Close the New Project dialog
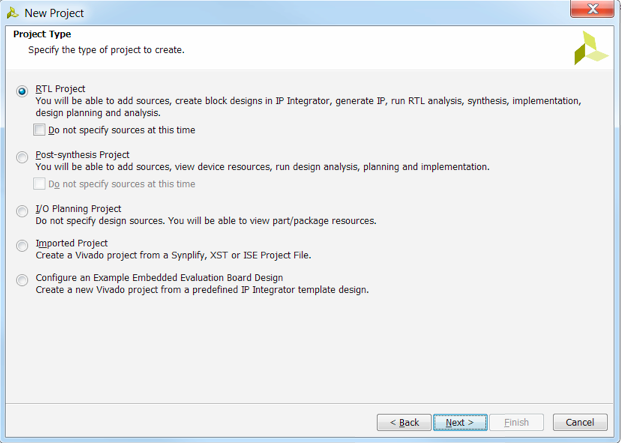Screen dimensions: 621x443 point(592,9)
